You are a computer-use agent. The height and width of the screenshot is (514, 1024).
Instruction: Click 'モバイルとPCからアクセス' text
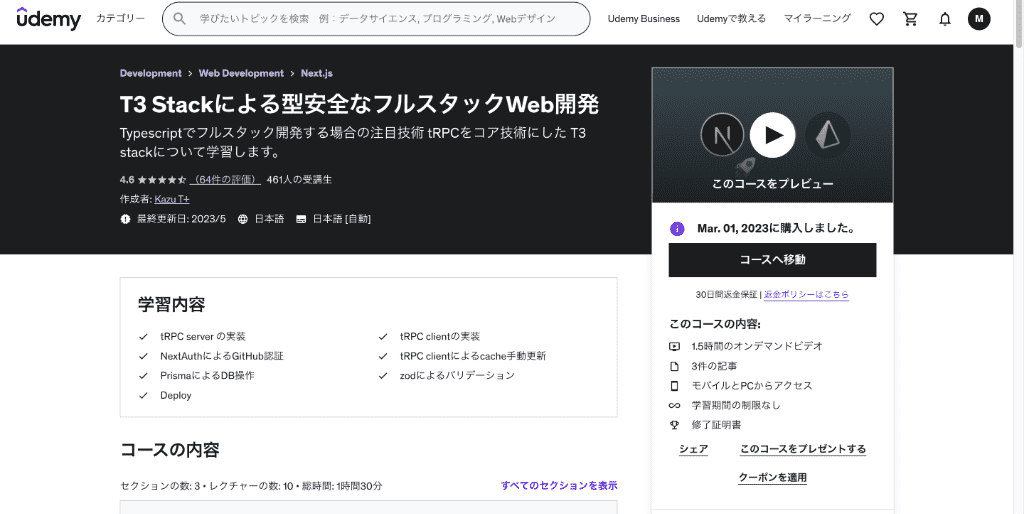(752, 385)
